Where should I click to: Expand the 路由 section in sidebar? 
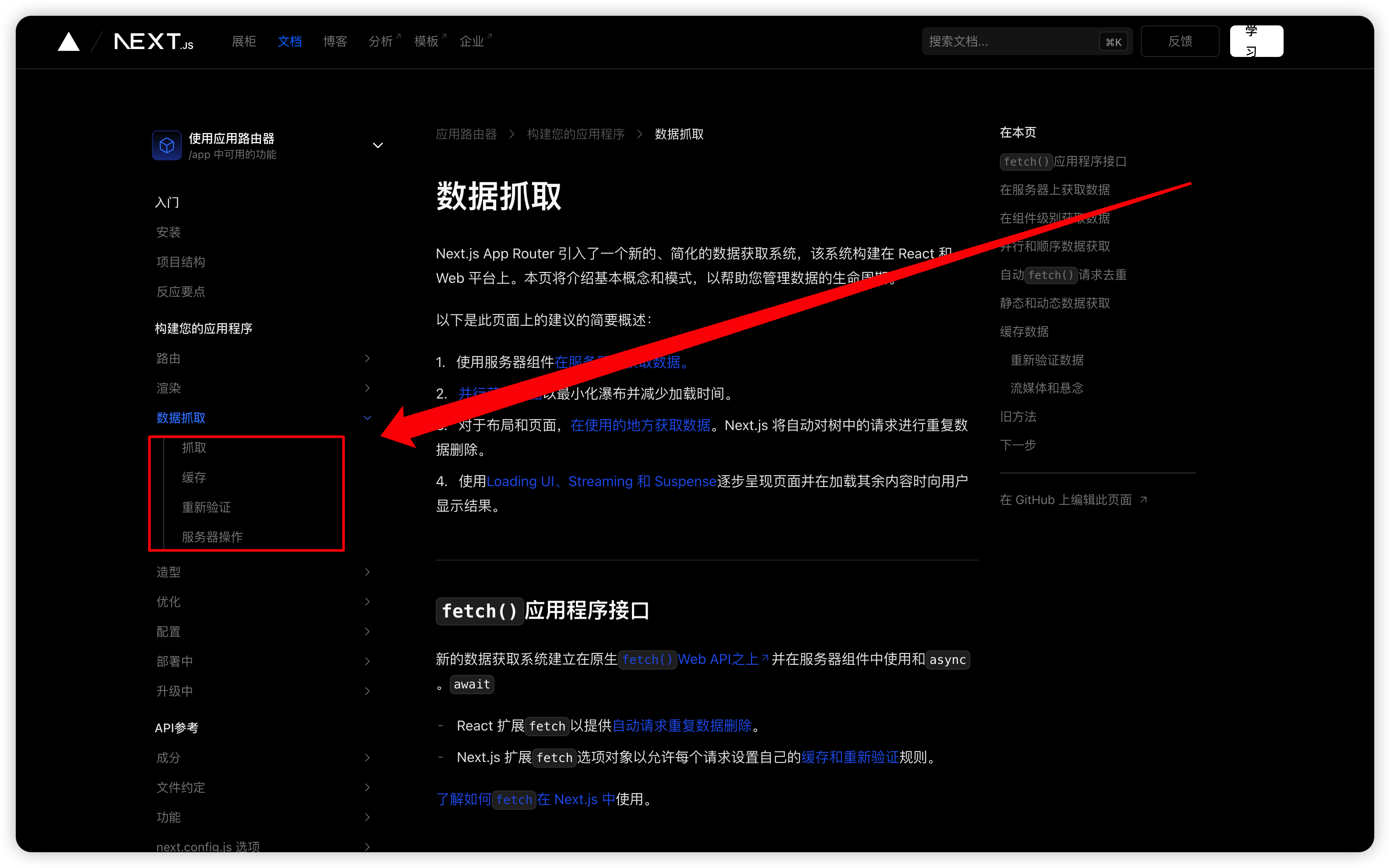pos(367,358)
